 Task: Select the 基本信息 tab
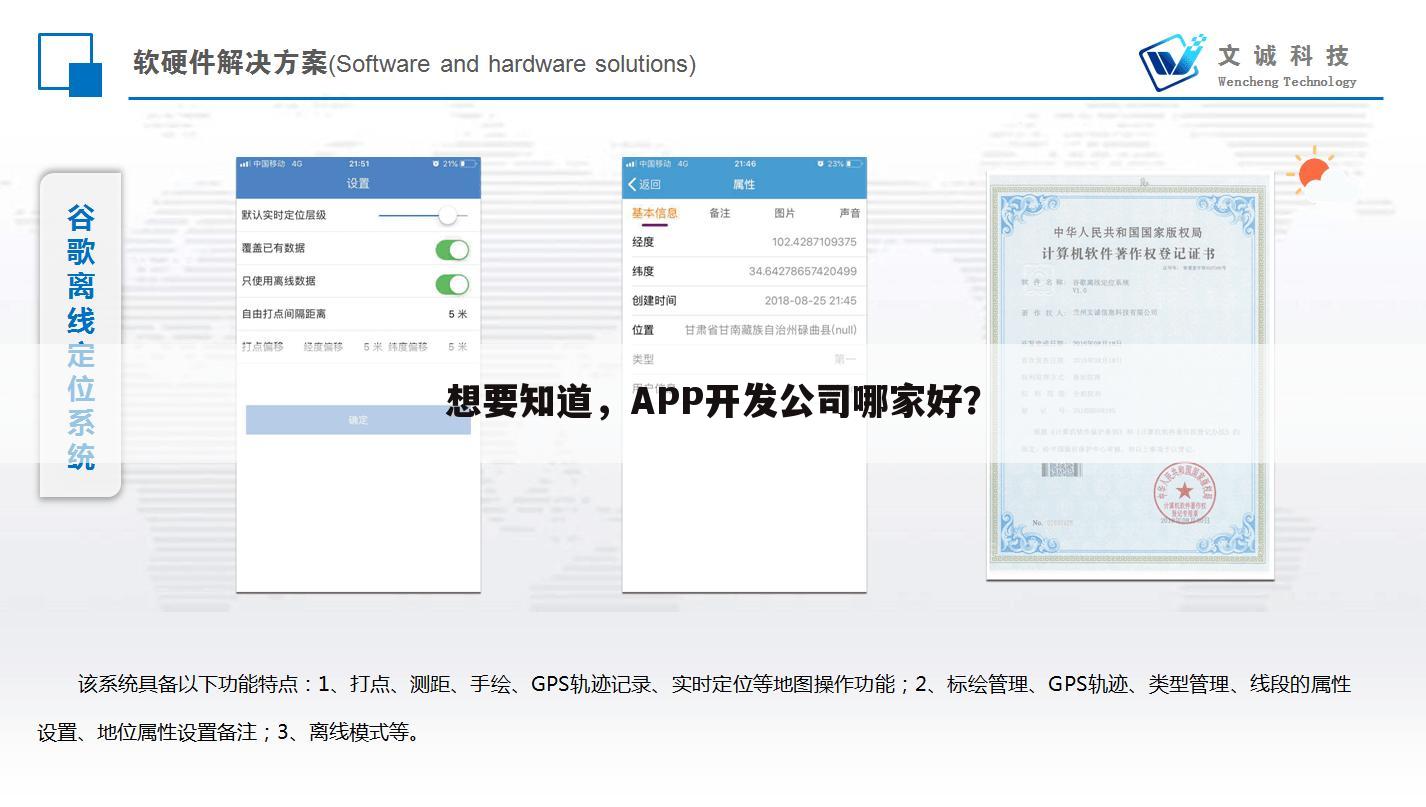(x=654, y=213)
